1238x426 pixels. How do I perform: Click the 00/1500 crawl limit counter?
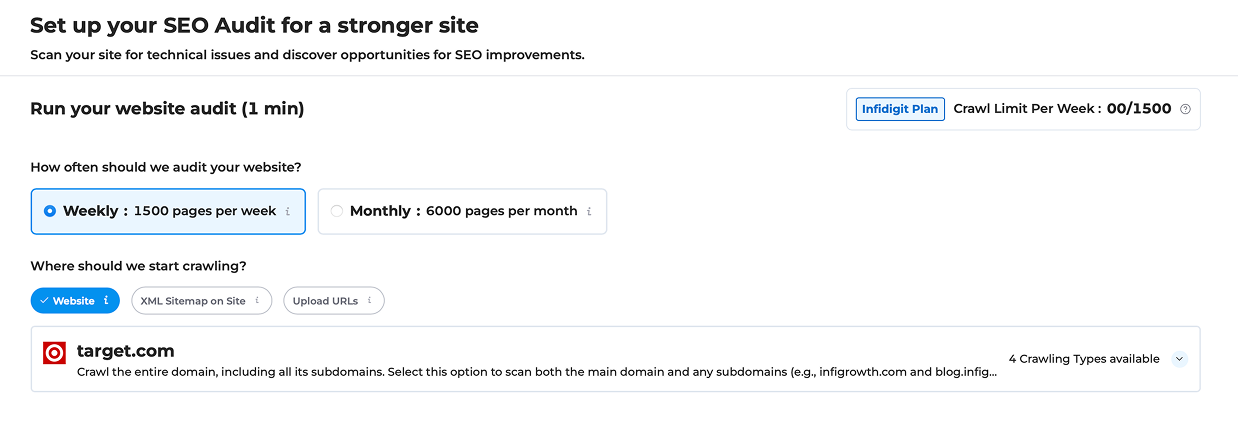[1138, 109]
